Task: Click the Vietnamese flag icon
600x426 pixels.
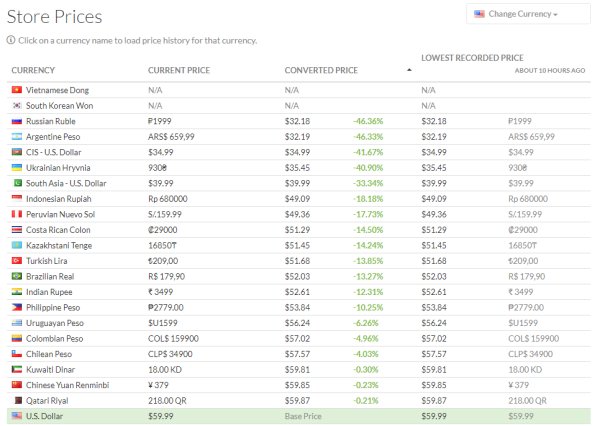Action: tap(16, 90)
